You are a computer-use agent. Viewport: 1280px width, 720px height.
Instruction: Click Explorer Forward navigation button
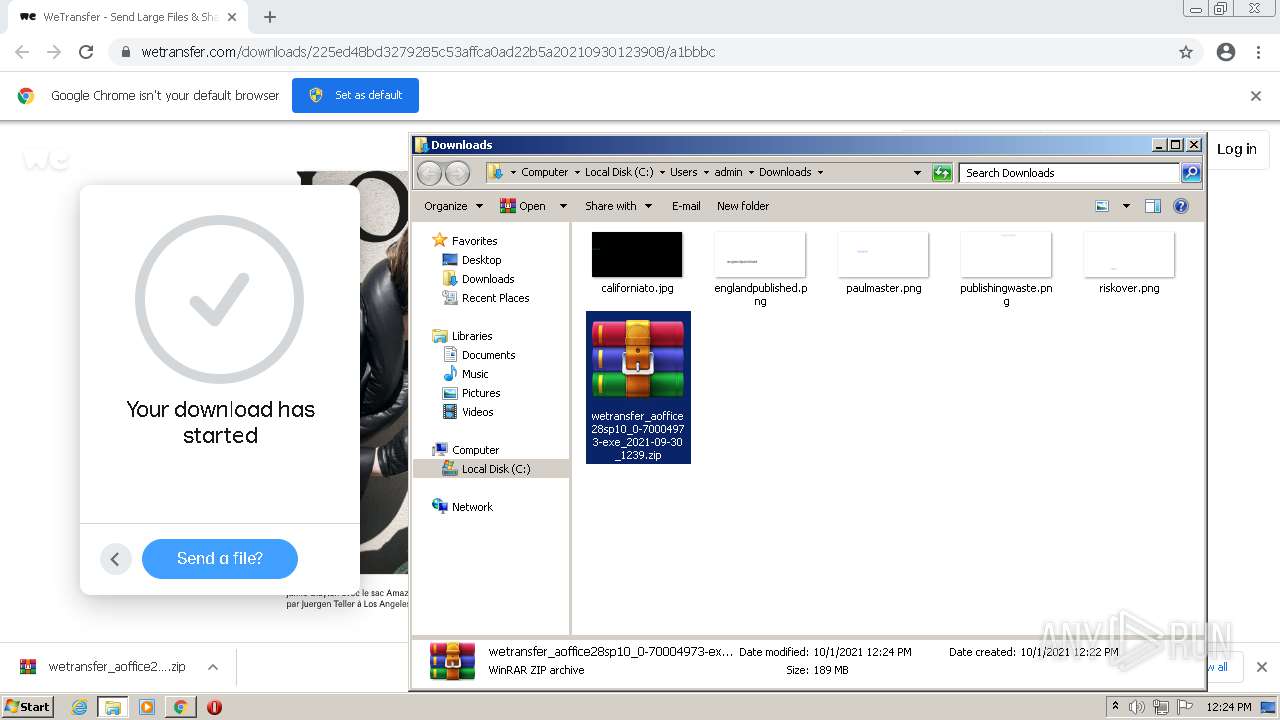coord(457,173)
